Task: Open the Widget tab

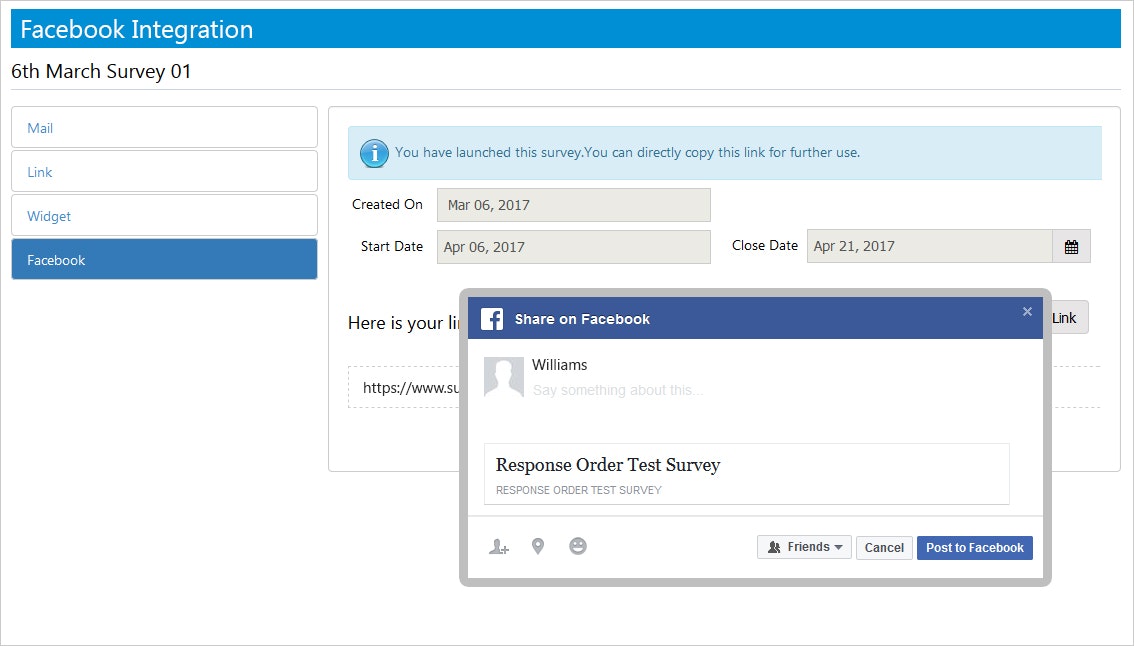Action: click(x=164, y=216)
